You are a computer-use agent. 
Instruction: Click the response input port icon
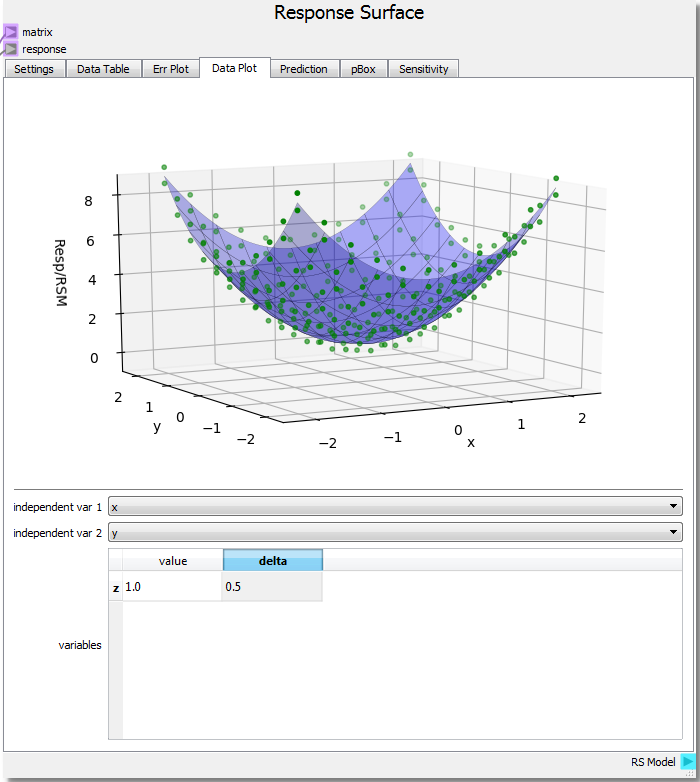click(10, 49)
